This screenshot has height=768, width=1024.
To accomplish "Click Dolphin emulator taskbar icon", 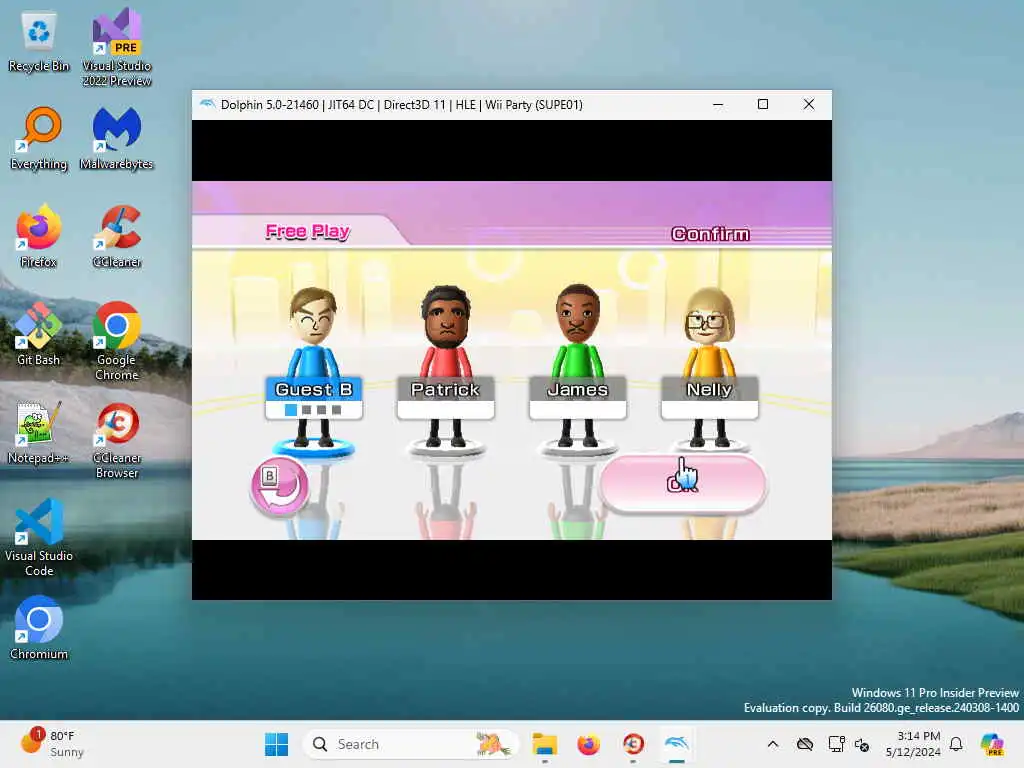I will tap(677, 744).
